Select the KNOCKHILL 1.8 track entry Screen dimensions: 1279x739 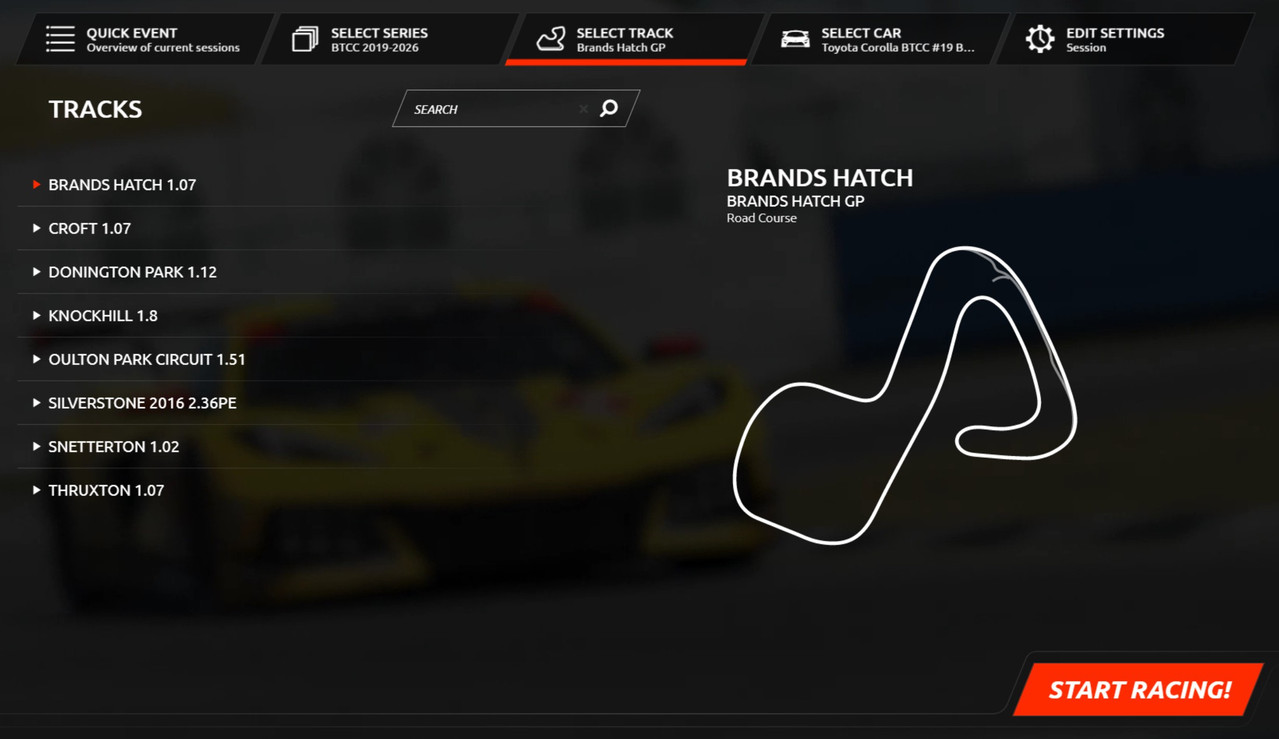103,316
